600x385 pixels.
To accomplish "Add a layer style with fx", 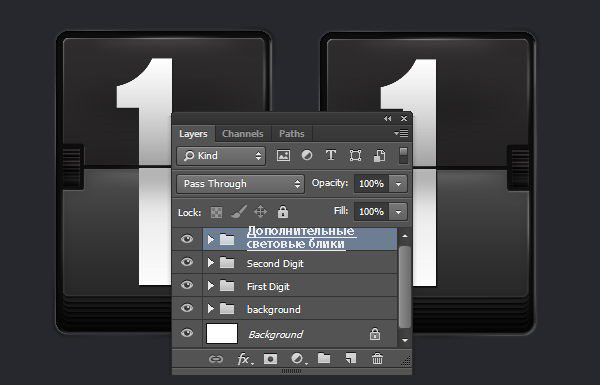I will (245, 359).
